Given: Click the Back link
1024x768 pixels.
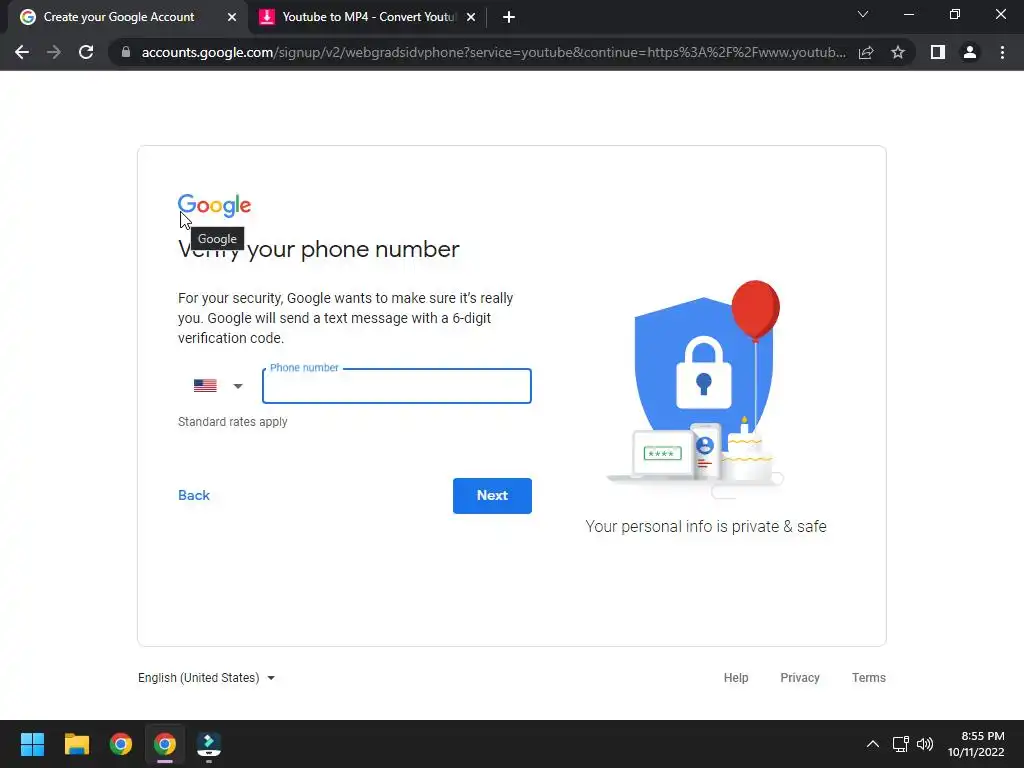Looking at the screenshot, I should click(194, 496).
